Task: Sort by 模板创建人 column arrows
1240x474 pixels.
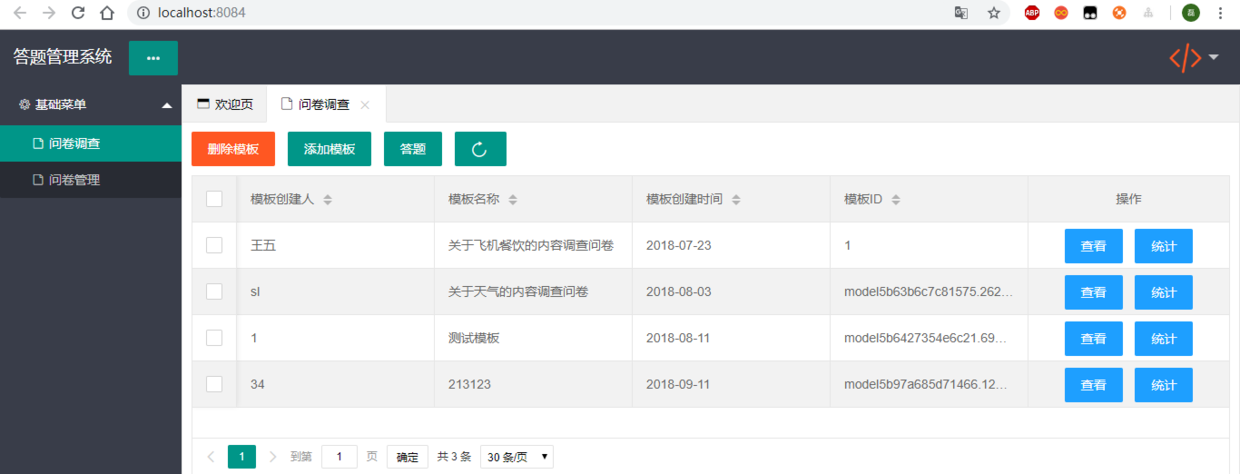Action: pos(327,200)
